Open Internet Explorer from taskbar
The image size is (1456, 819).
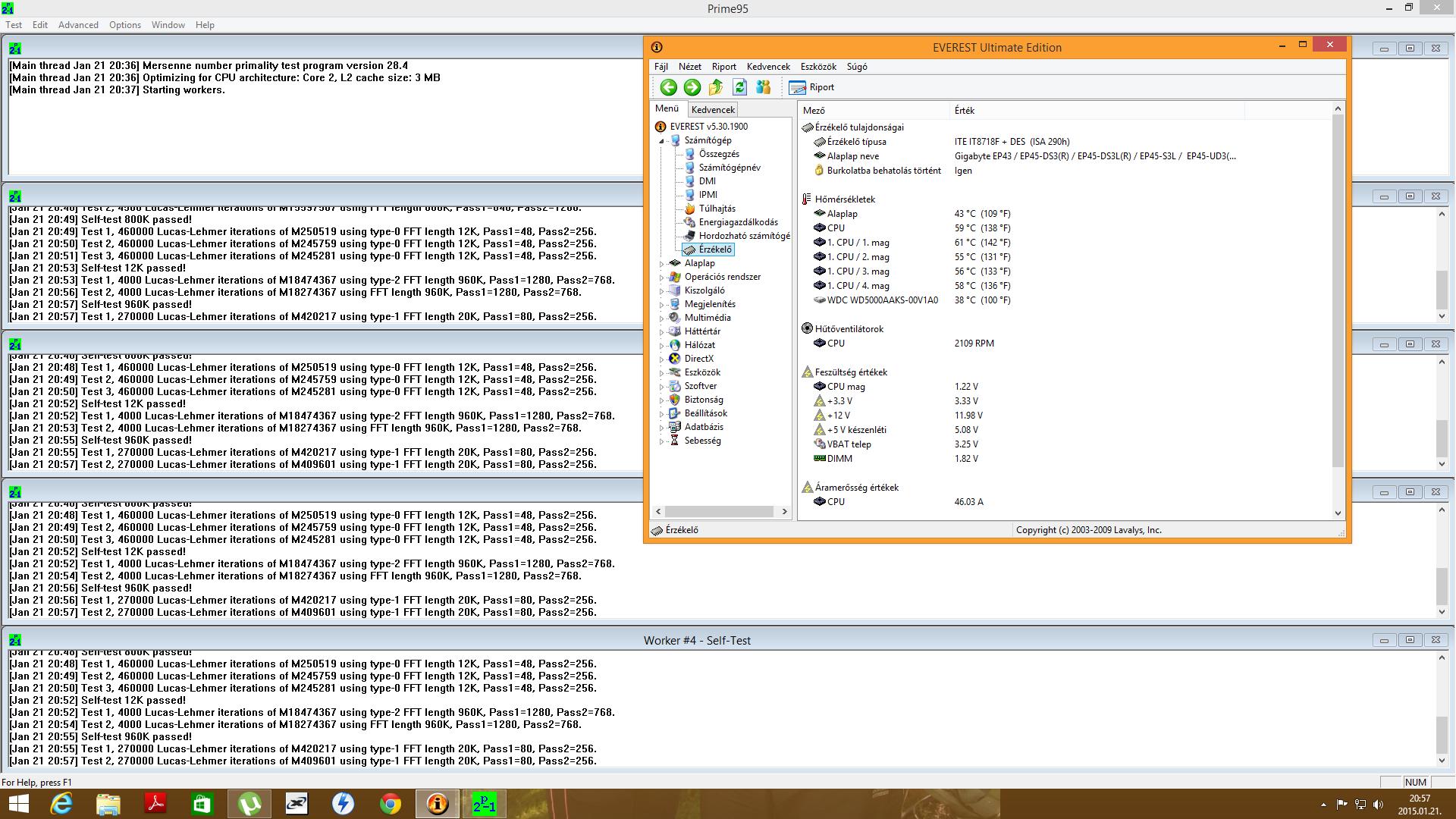pyautogui.click(x=61, y=804)
